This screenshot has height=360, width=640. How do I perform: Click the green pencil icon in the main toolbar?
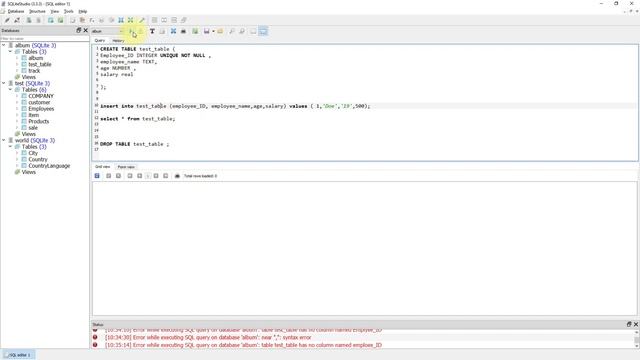point(142,20)
